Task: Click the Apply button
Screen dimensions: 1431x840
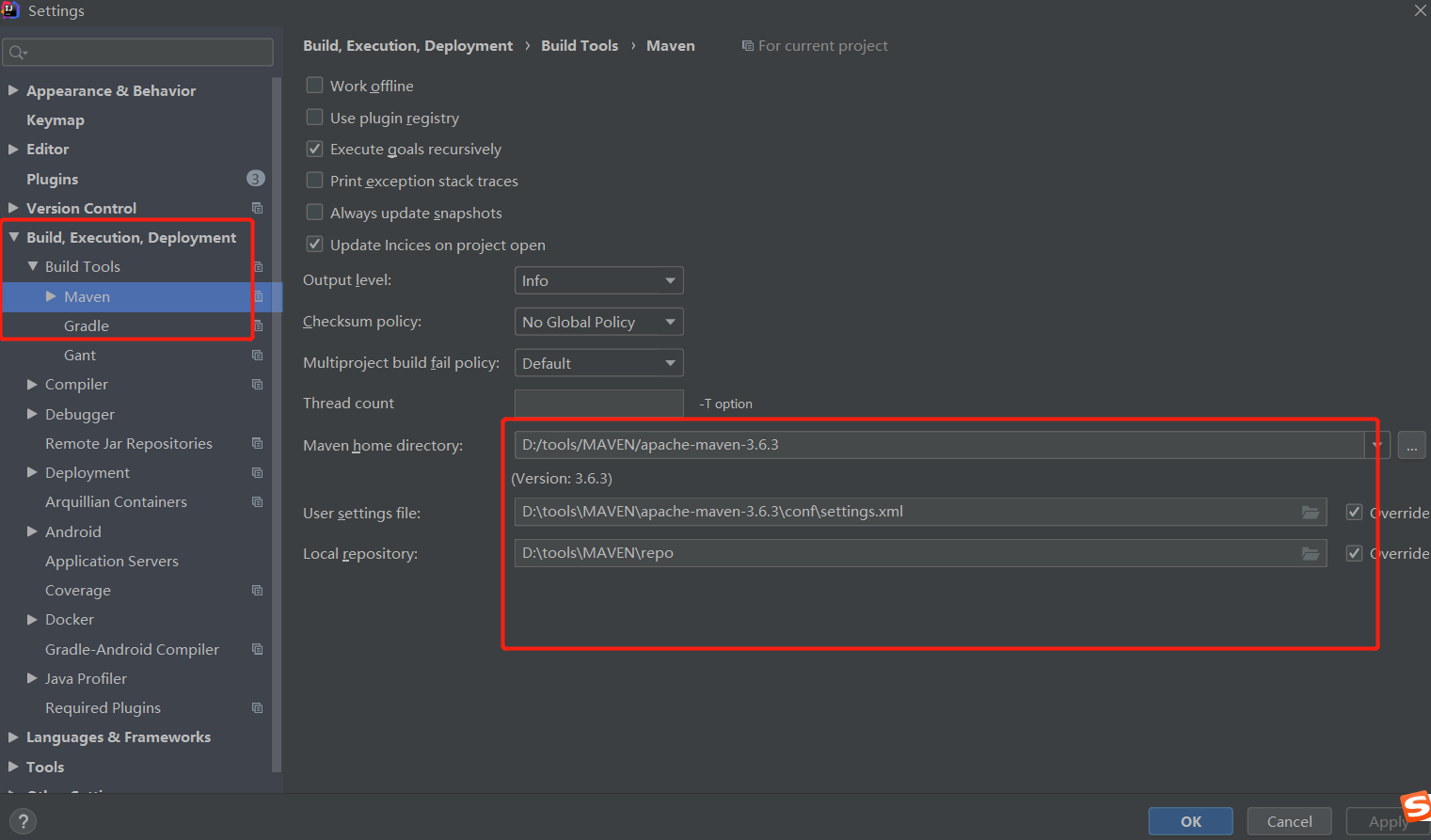Action: [x=1388, y=821]
